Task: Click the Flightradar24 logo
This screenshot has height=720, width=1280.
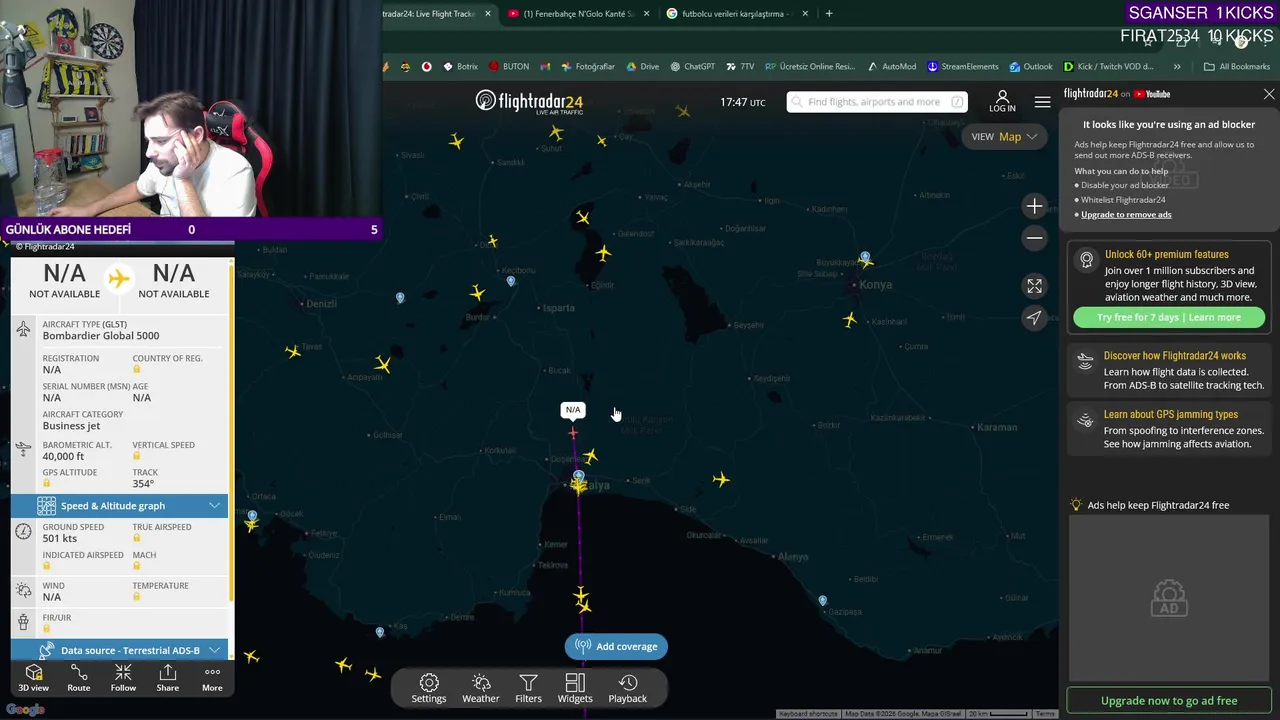Action: coord(529,101)
